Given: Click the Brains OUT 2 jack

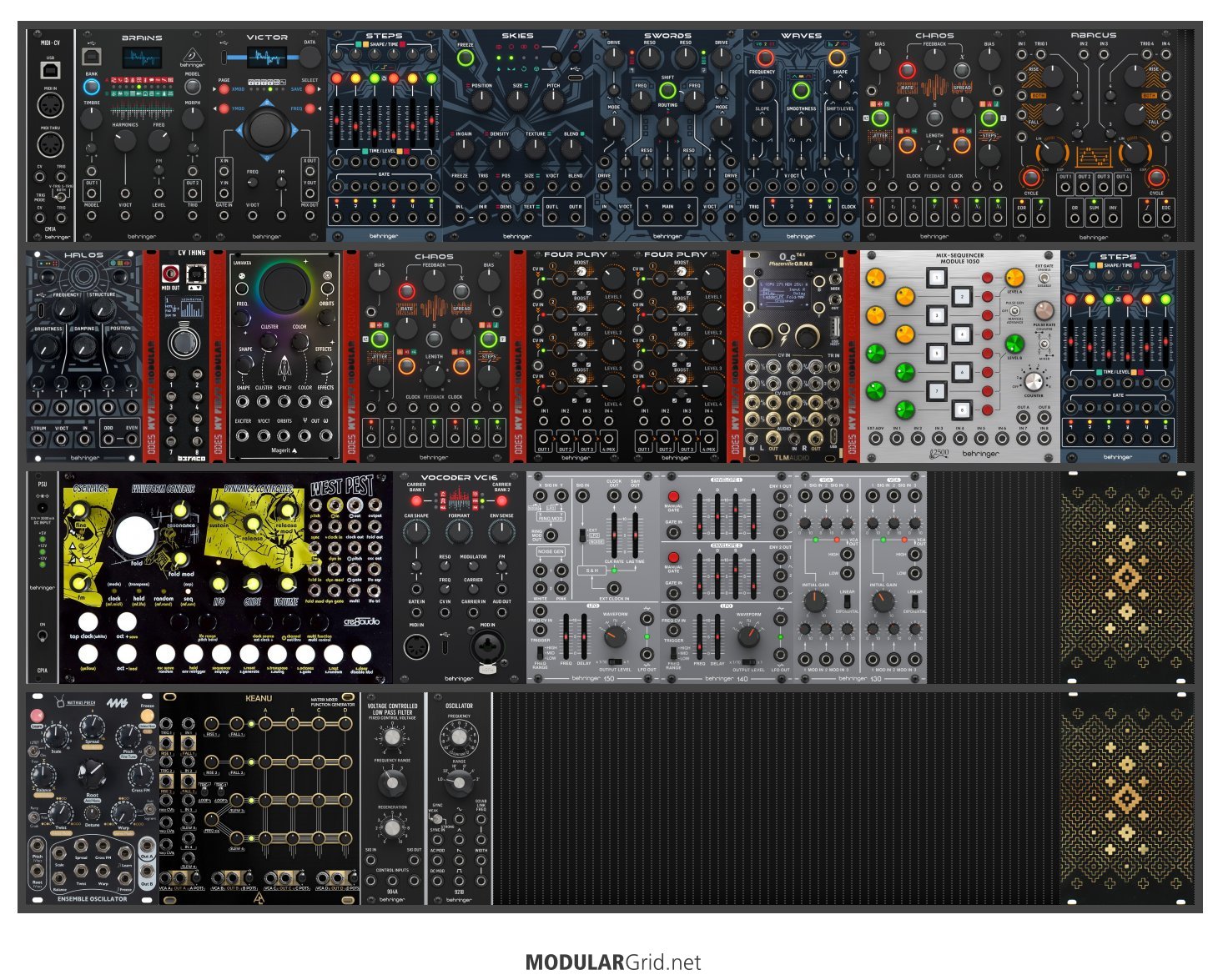Looking at the screenshot, I should coord(193,193).
